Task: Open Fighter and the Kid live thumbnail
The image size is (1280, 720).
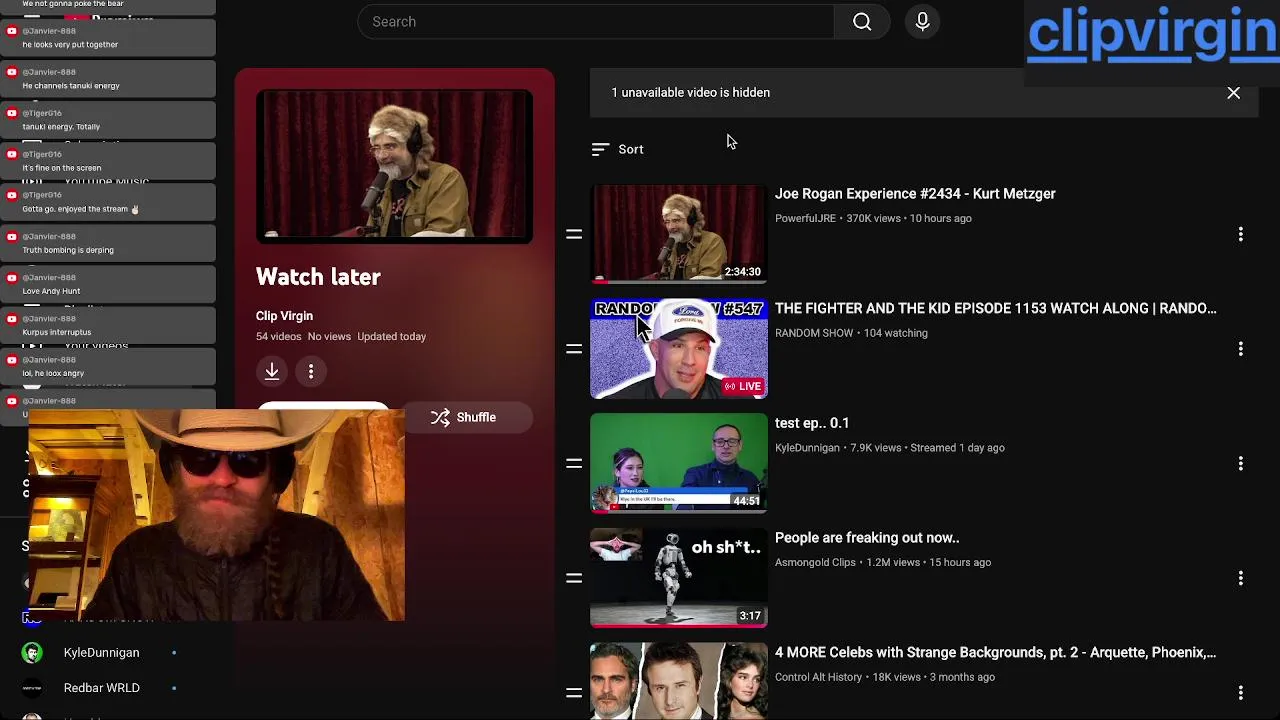Action: coord(678,348)
